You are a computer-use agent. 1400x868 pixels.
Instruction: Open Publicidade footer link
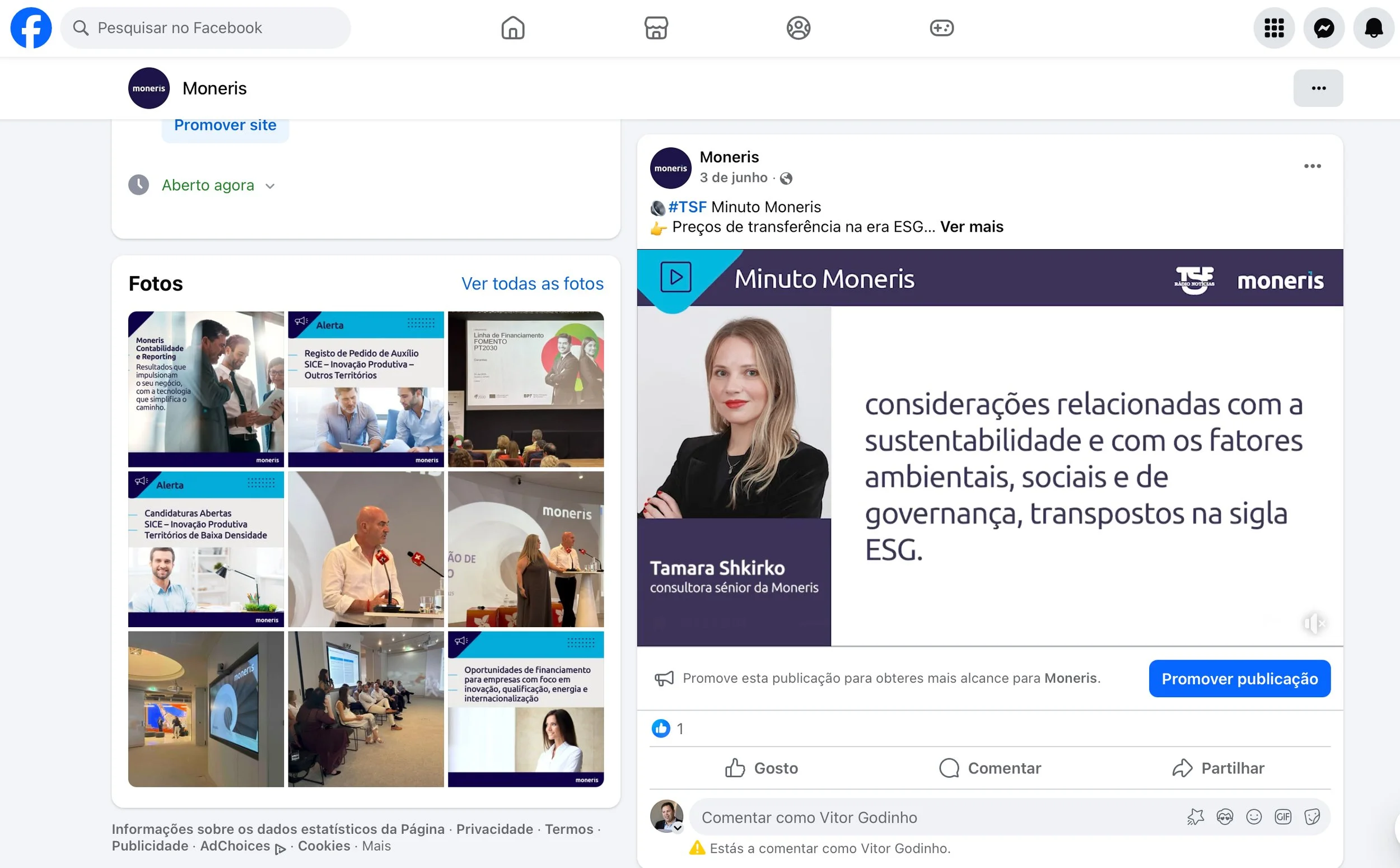click(150, 846)
